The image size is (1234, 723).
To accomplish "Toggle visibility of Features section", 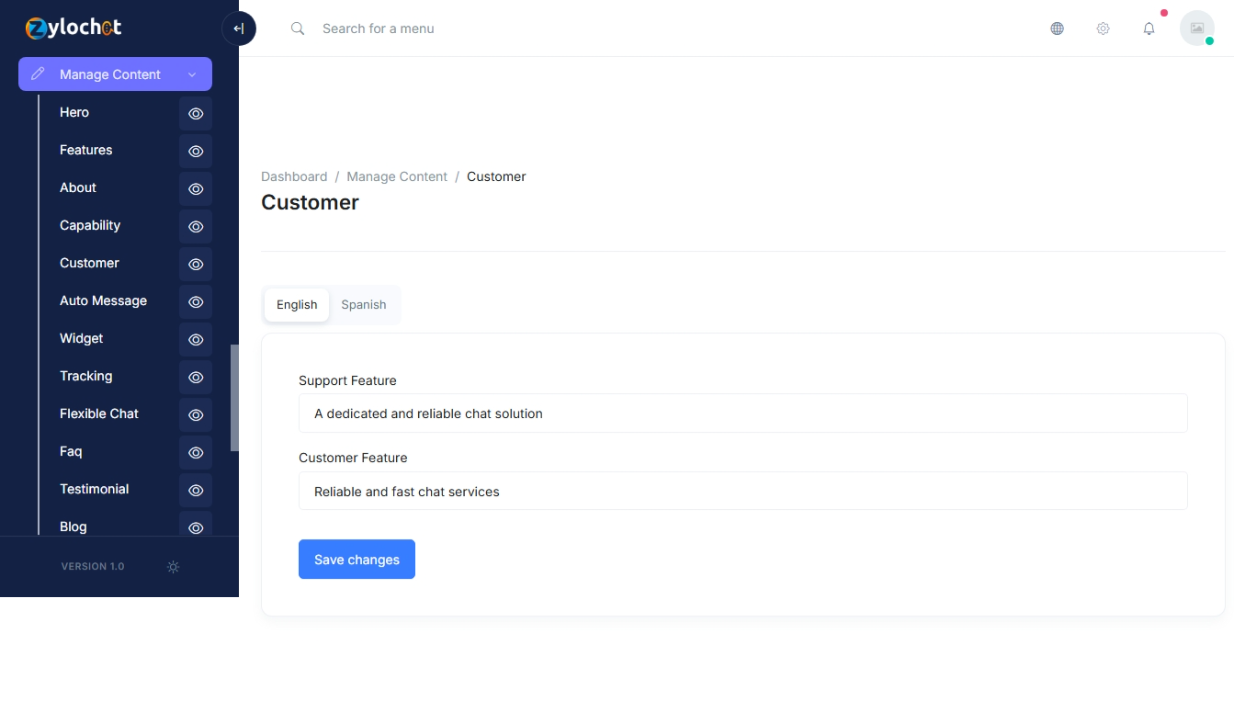I will [196, 151].
